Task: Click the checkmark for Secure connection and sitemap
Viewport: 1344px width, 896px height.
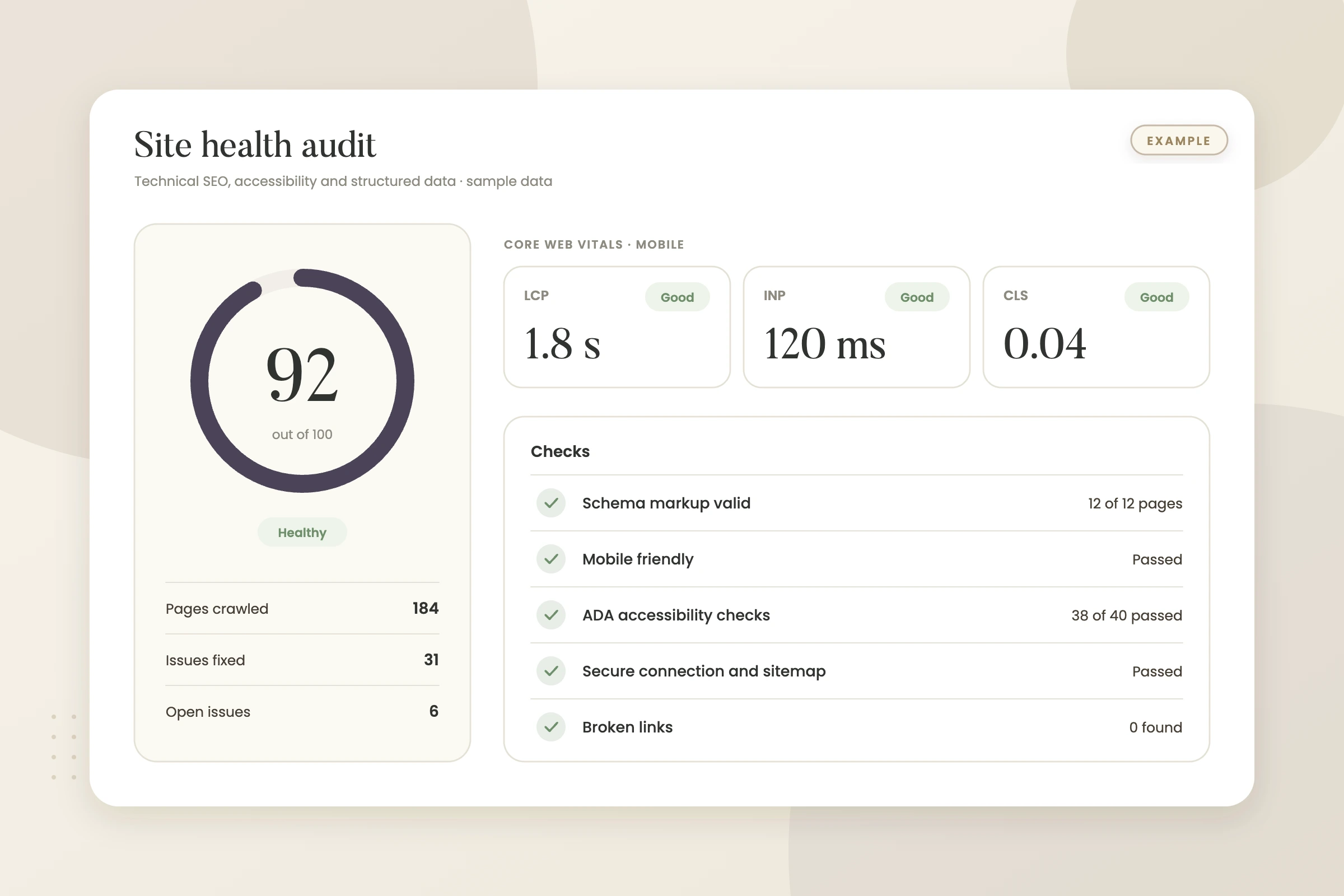Action: pos(551,671)
